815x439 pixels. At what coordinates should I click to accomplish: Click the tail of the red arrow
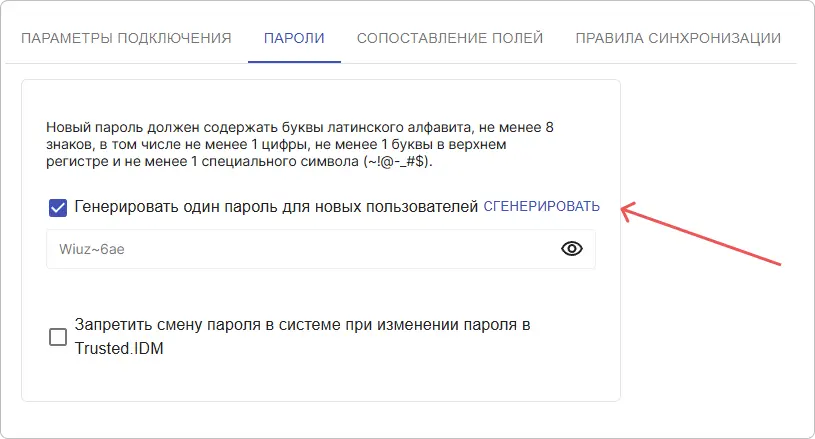[778, 265]
